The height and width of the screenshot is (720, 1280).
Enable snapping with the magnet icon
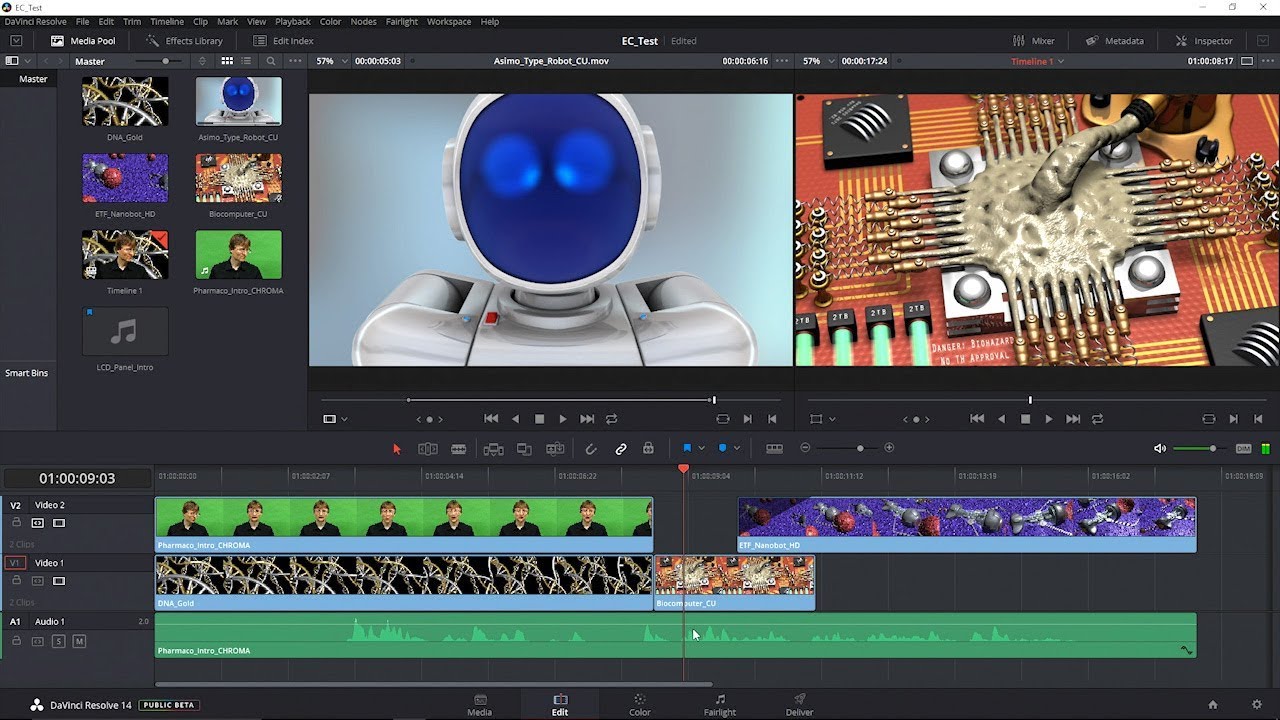(x=590, y=448)
